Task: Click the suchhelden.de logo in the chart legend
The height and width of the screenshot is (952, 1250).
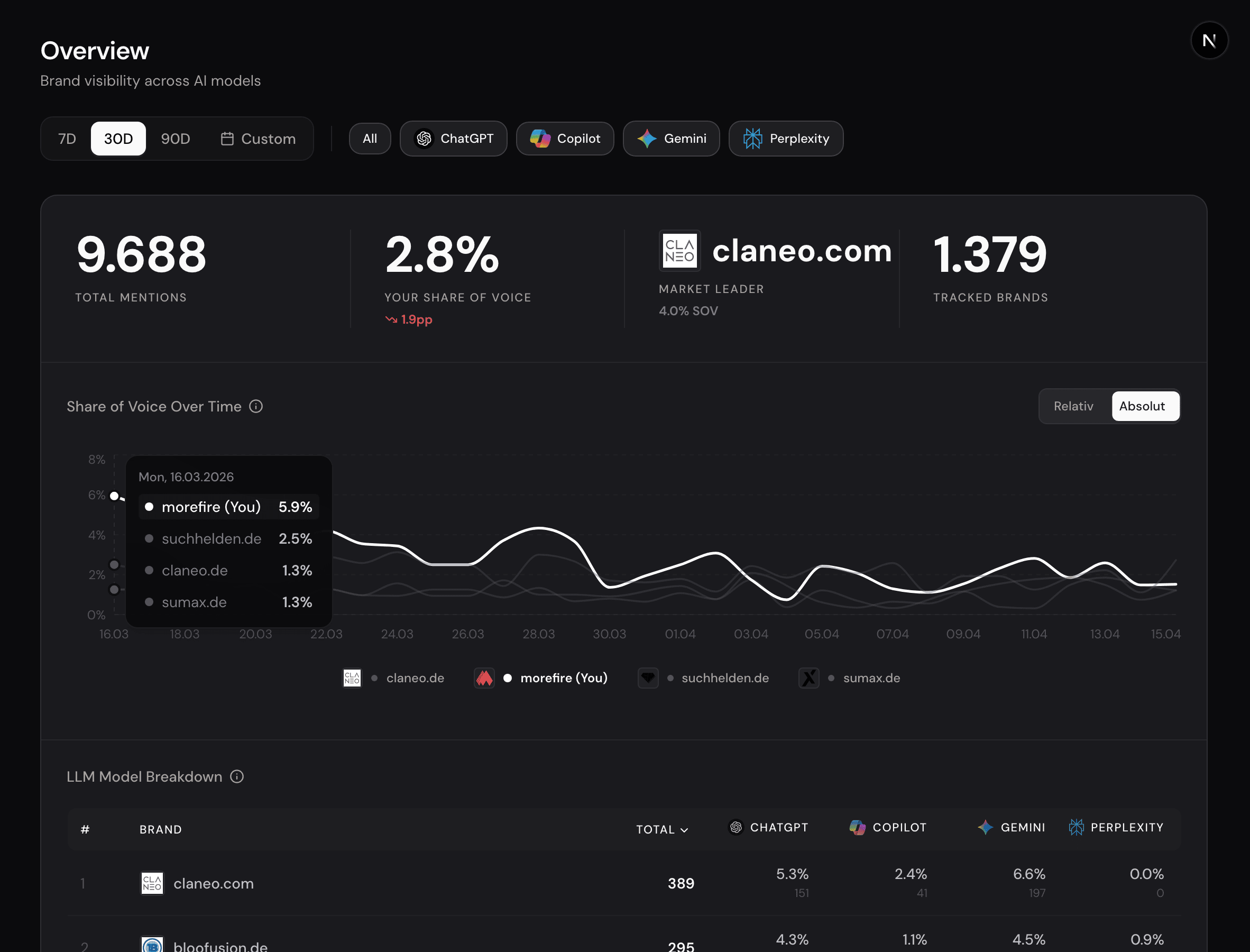Action: 648,678
